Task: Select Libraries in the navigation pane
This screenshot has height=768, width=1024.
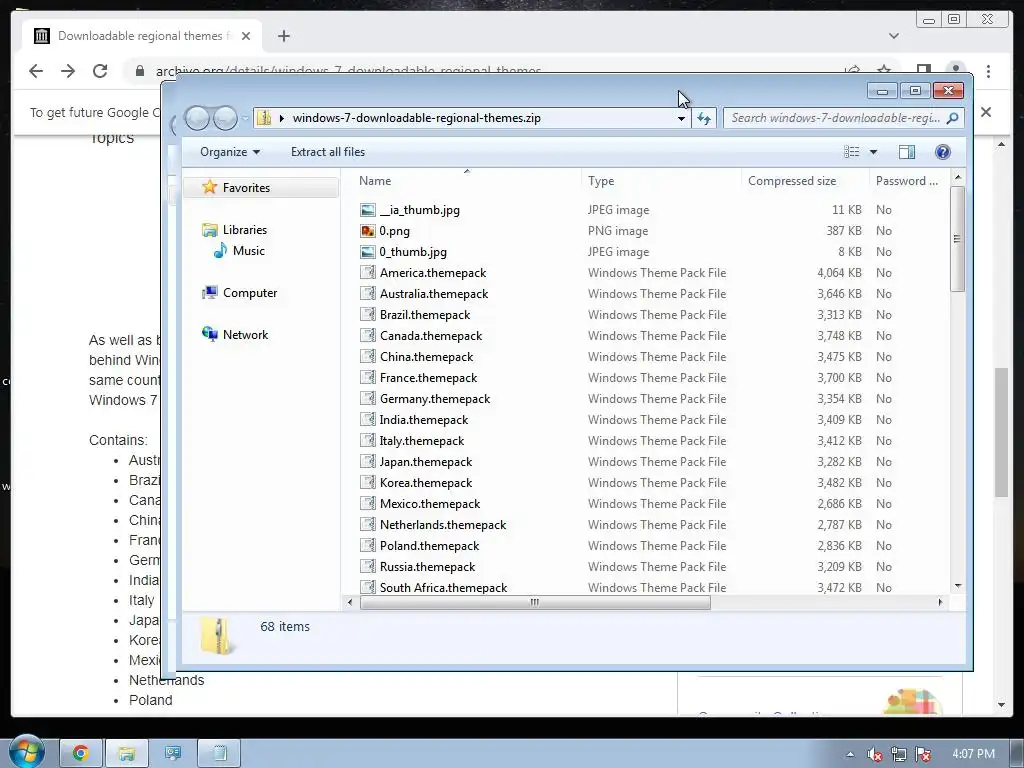Action: (244, 230)
